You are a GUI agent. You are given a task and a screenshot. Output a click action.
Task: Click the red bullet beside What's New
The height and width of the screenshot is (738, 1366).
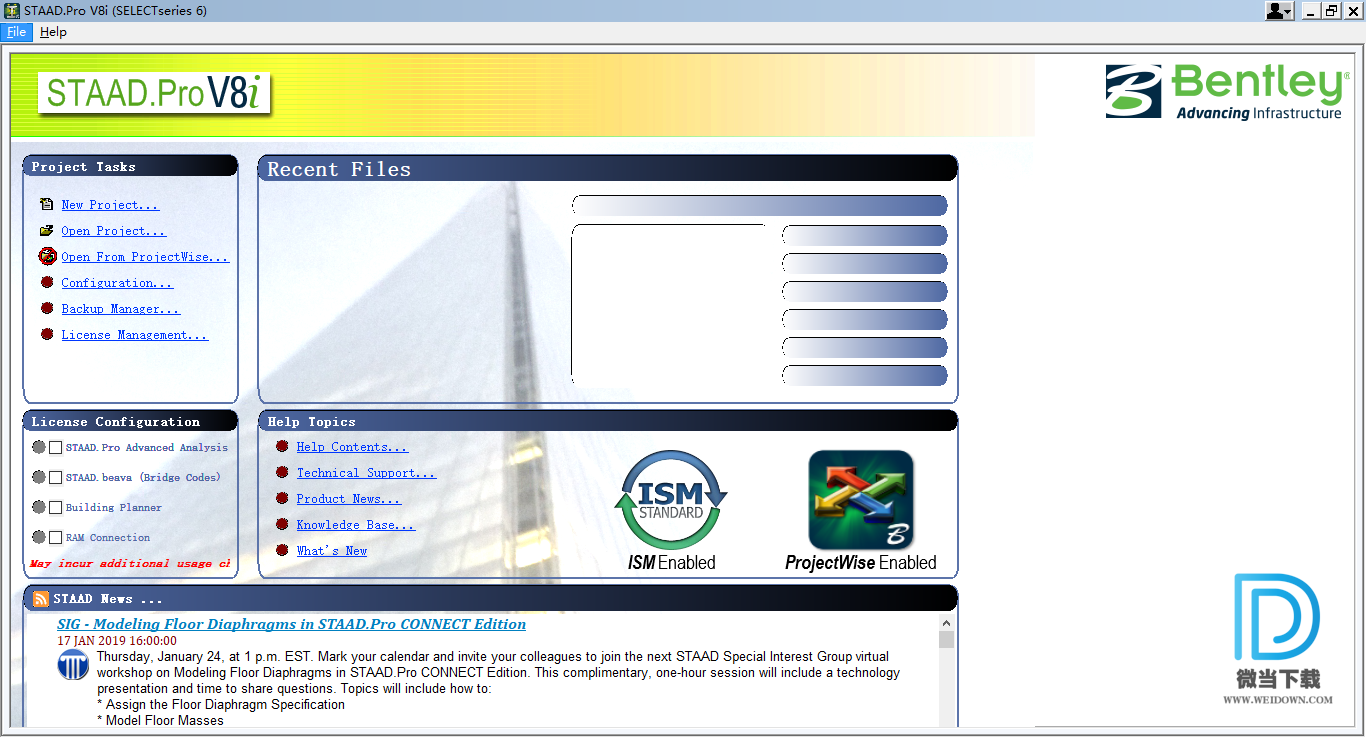[x=282, y=551]
